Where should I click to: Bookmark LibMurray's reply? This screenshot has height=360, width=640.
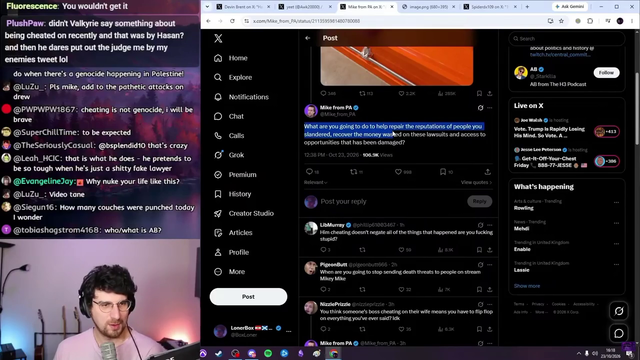pyautogui.click(x=479, y=250)
